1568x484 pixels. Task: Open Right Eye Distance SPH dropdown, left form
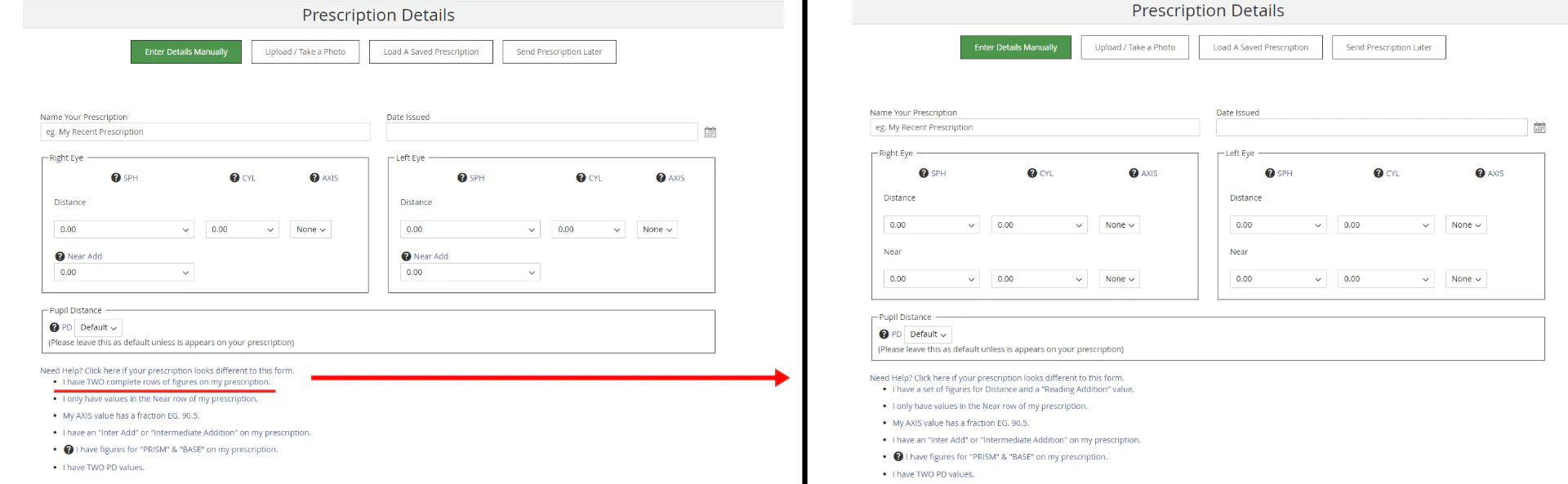124,229
